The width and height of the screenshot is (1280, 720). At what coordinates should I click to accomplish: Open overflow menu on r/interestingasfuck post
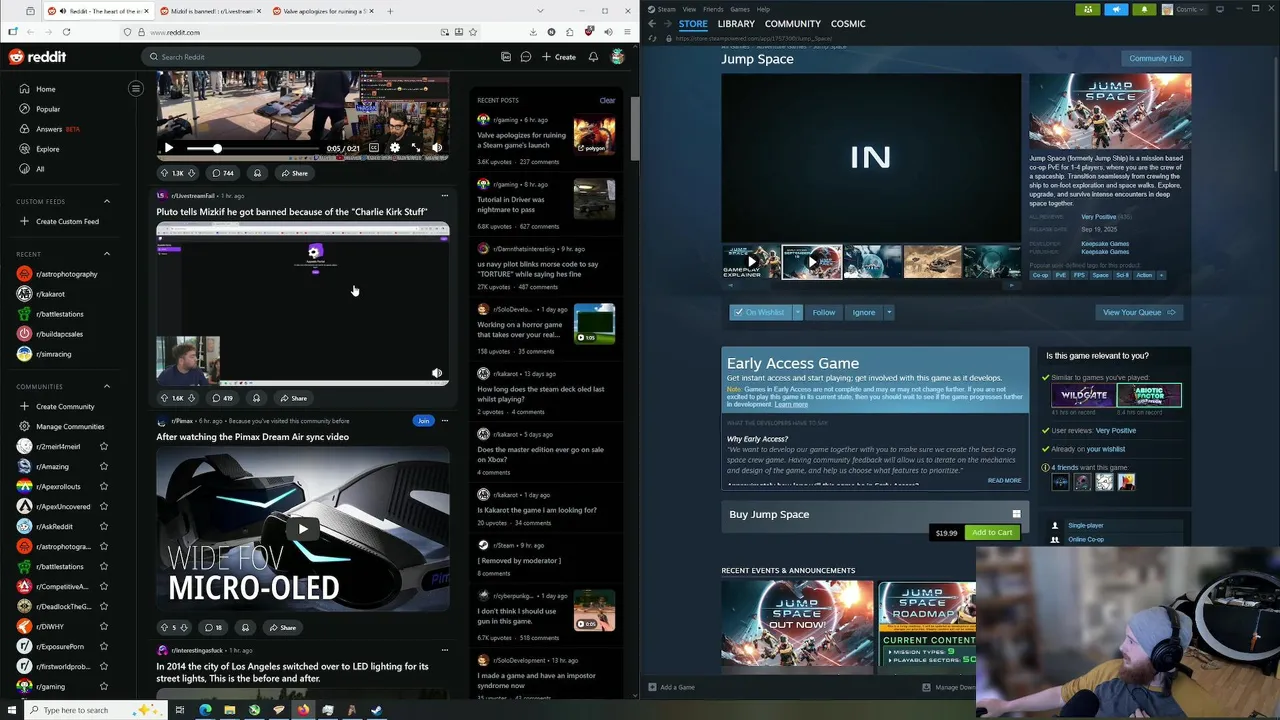point(445,650)
